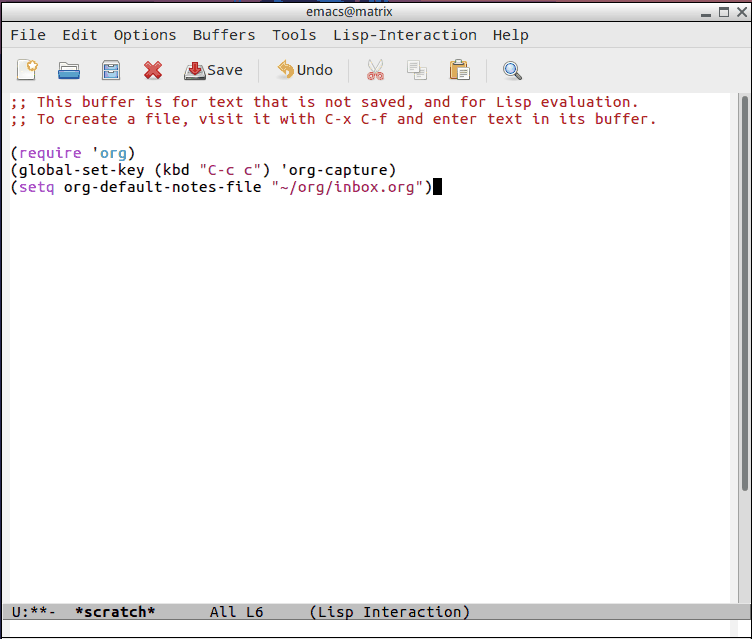
Task: Open the Edit menu
Action: pos(80,35)
